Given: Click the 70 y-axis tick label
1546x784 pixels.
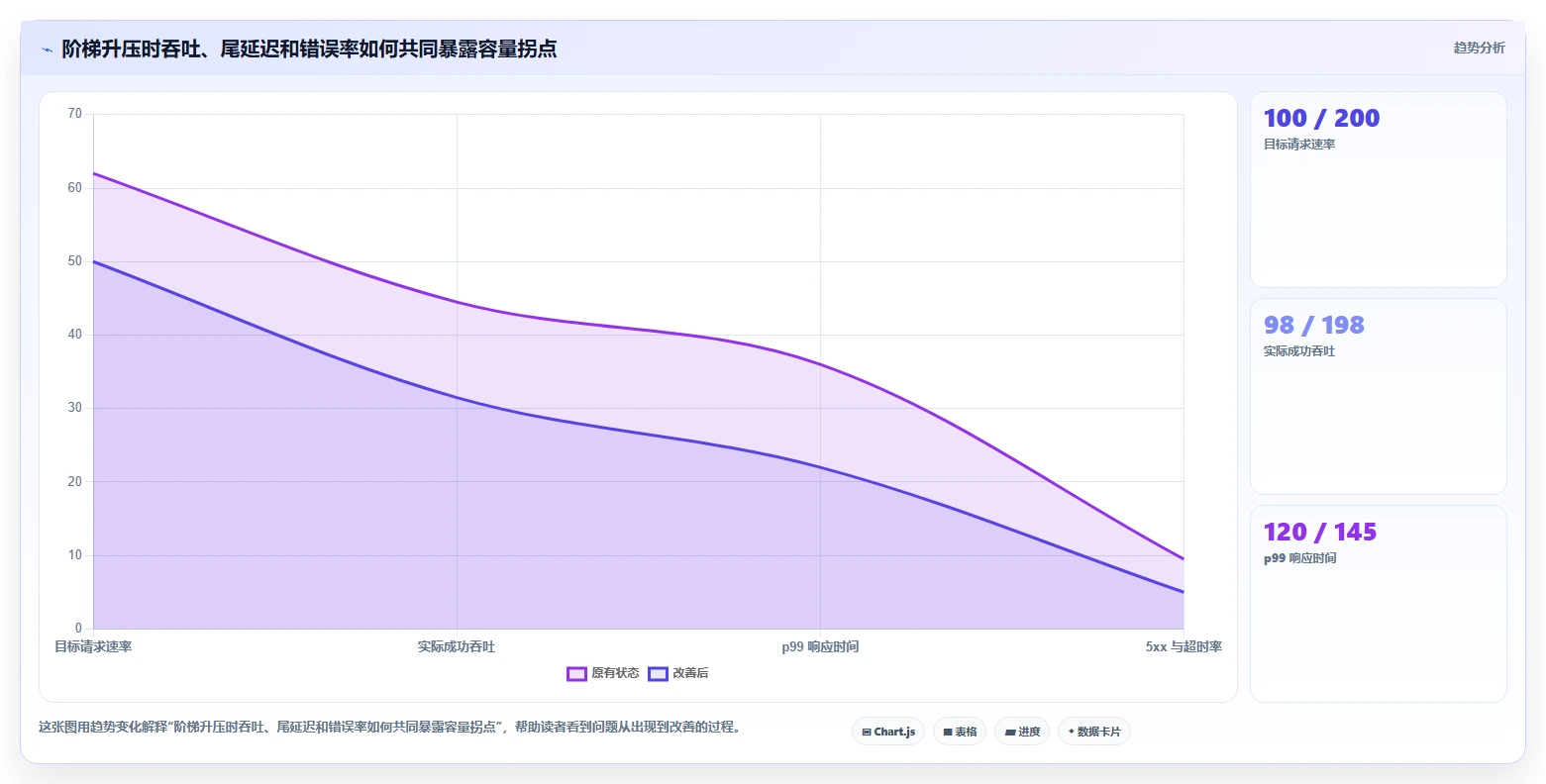Looking at the screenshot, I should 75,114.
